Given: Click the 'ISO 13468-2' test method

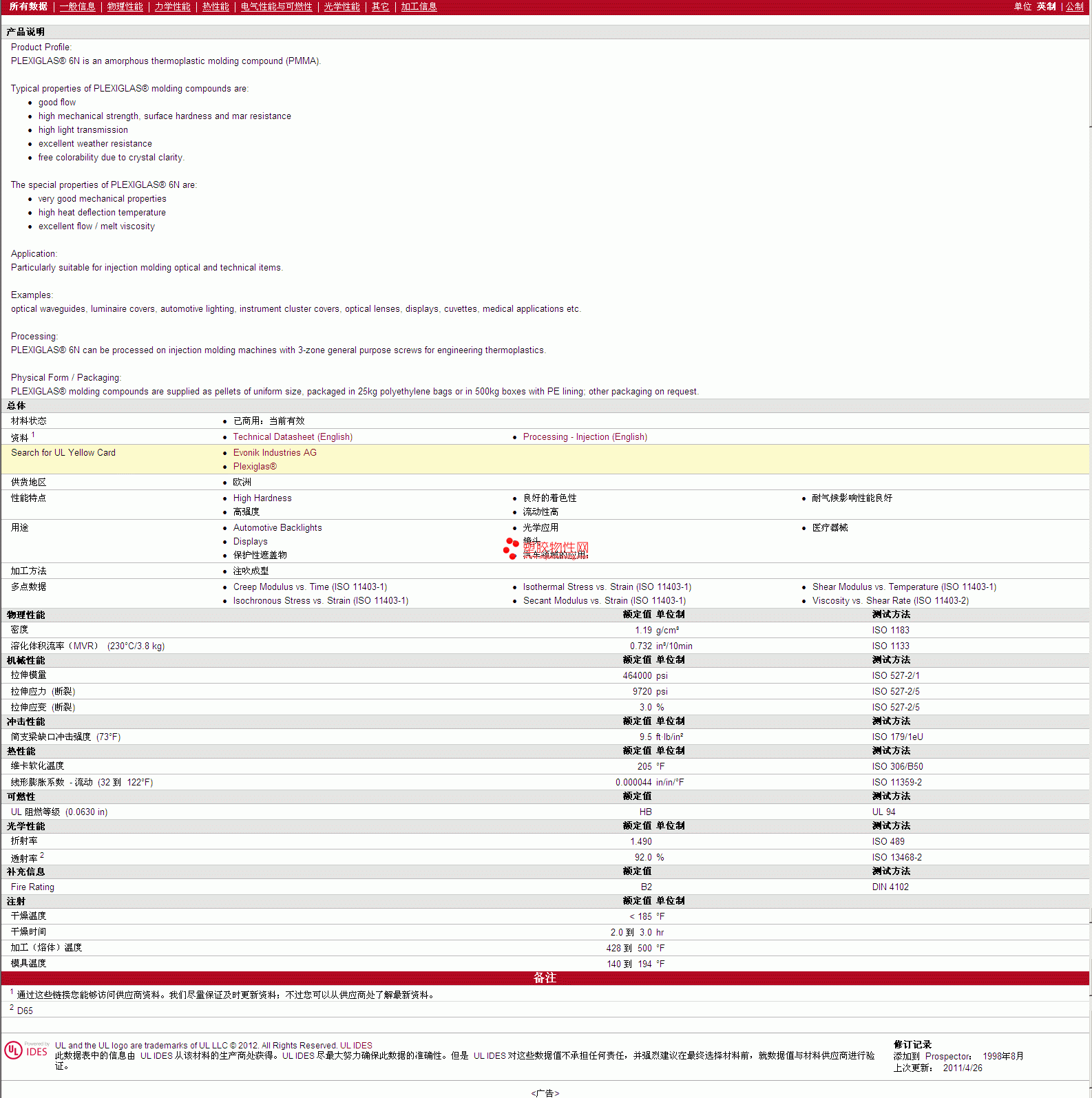Looking at the screenshot, I should [896, 857].
